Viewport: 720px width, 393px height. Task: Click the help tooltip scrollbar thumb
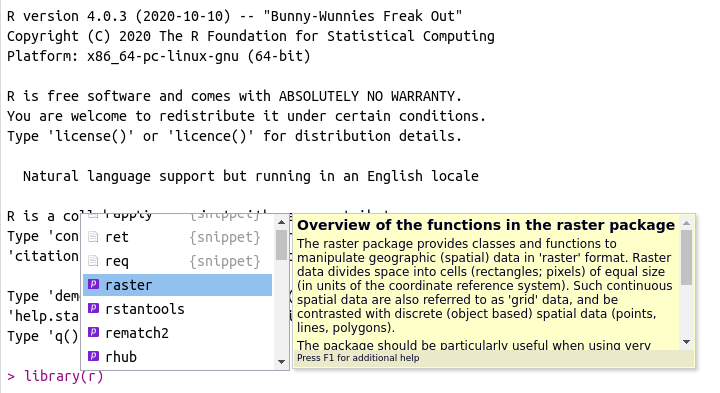686,258
